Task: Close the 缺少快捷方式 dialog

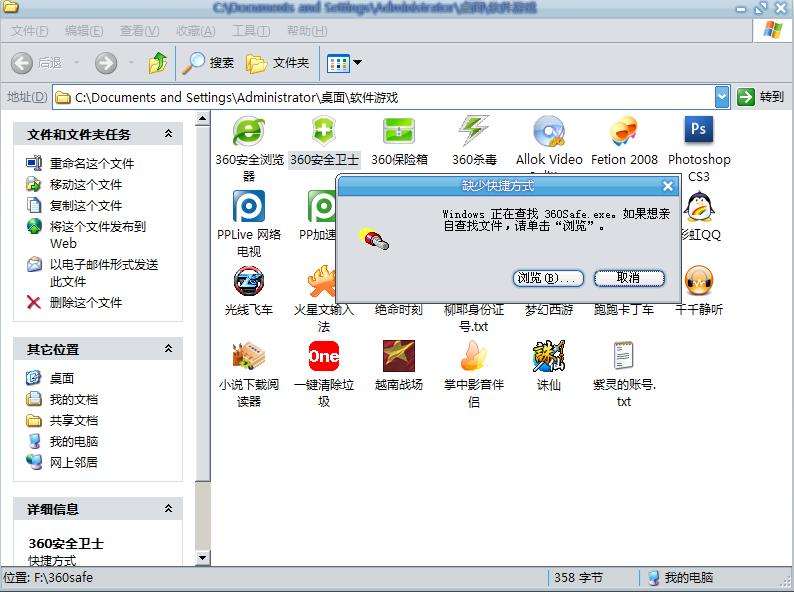Action: pyautogui.click(x=668, y=186)
